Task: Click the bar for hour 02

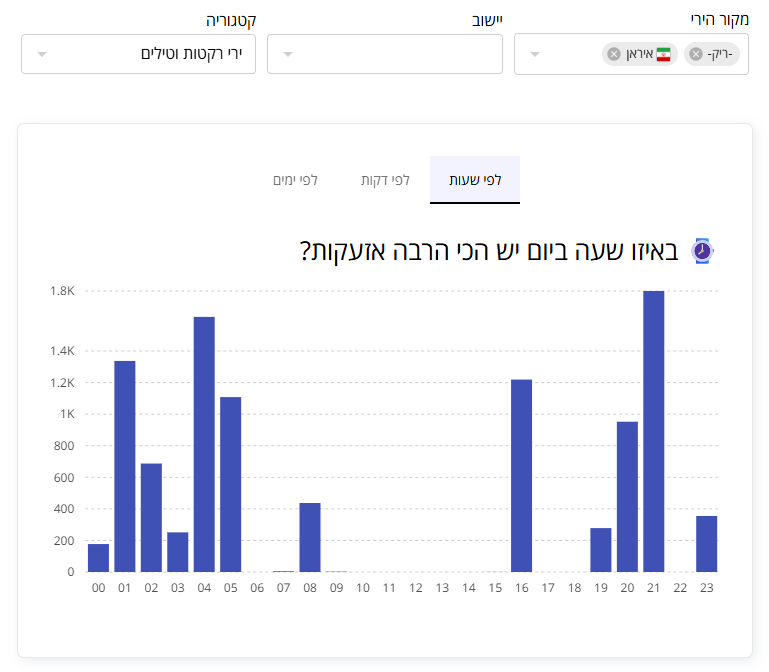Action: click(x=151, y=517)
